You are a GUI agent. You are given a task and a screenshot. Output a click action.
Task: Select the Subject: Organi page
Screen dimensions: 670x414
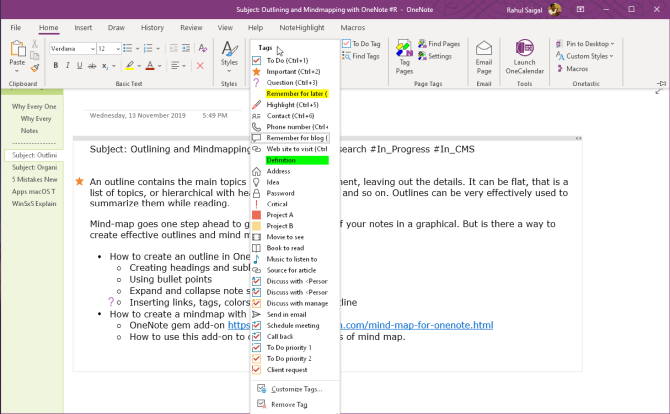click(x=34, y=167)
